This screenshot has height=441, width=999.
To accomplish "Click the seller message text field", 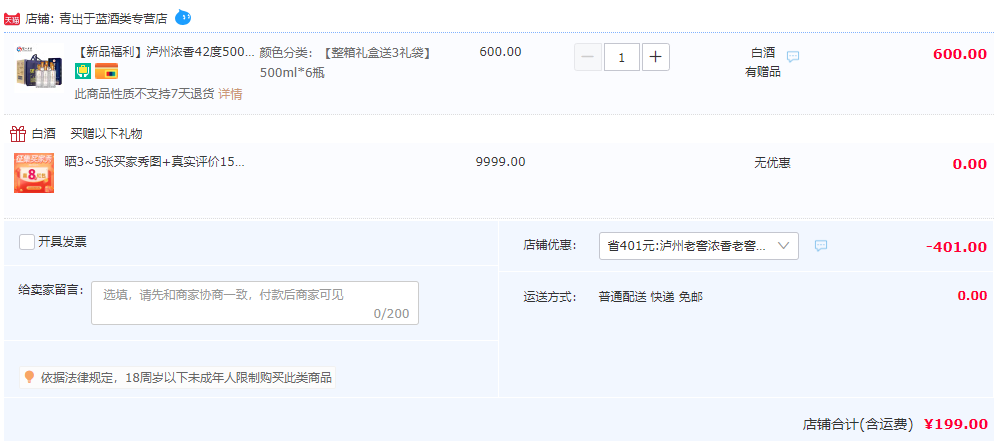I will (255, 303).
